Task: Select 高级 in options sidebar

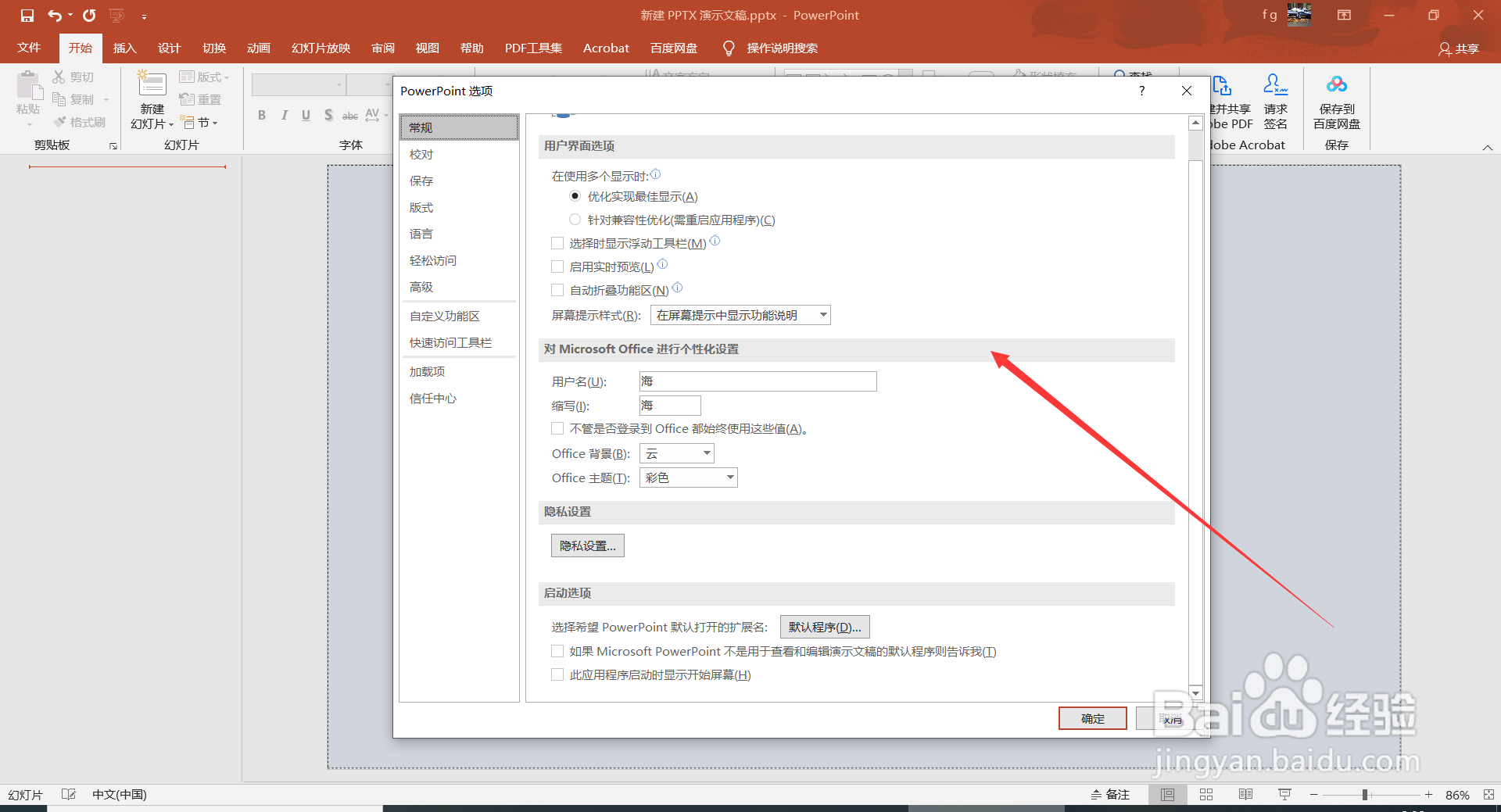Action: tap(459, 288)
